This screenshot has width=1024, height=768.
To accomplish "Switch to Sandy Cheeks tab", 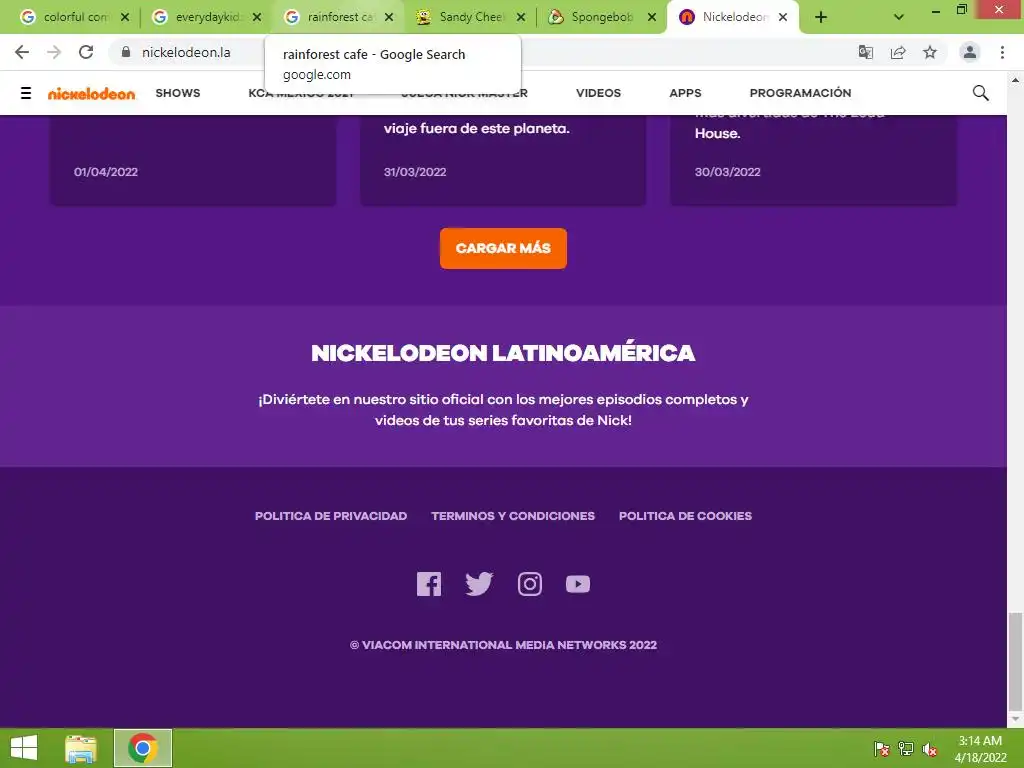I will coord(469,17).
